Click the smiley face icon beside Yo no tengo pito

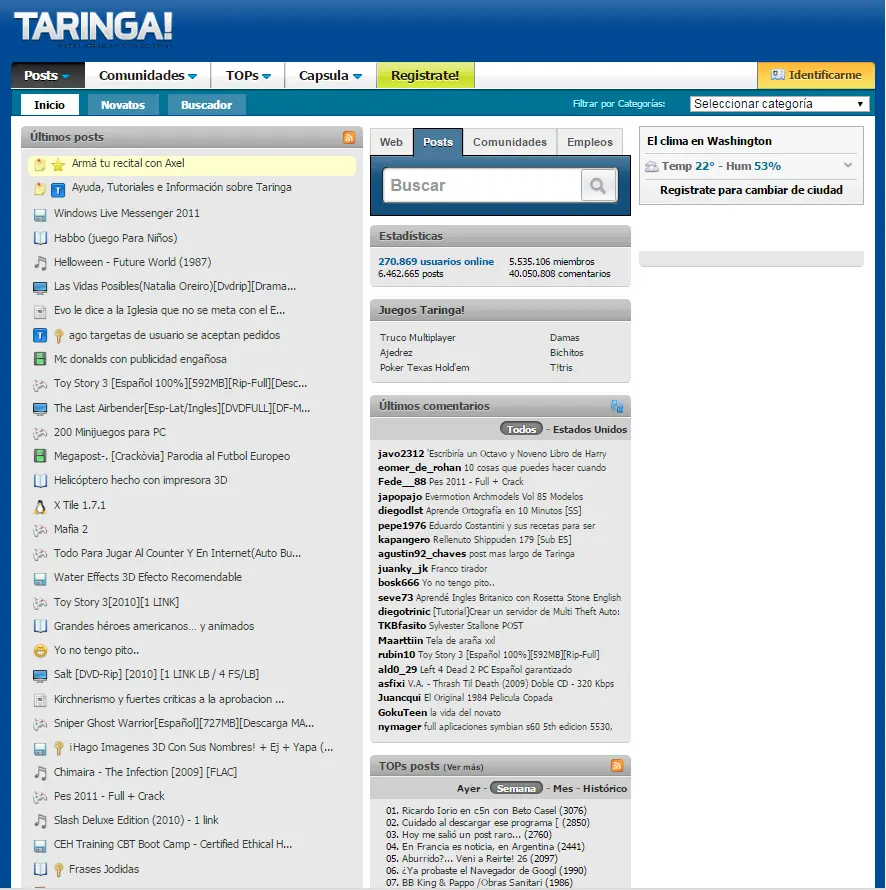[x=40, y=650]
